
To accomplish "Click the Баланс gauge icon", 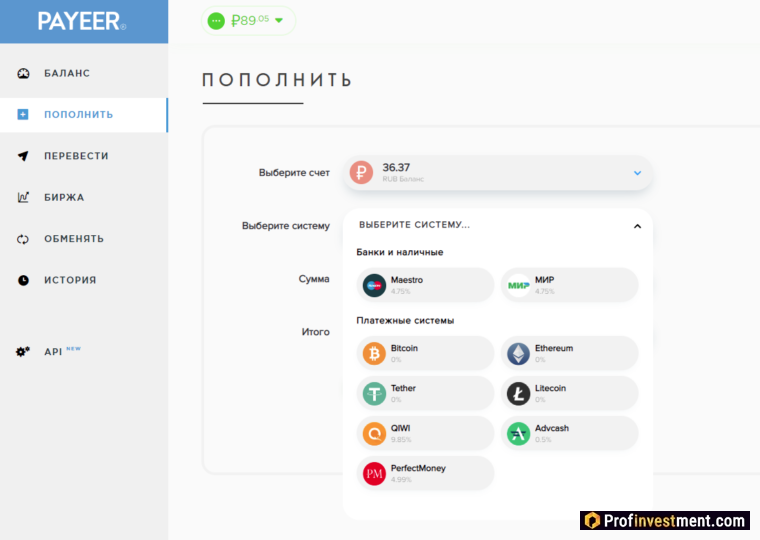I will (23, 73).
